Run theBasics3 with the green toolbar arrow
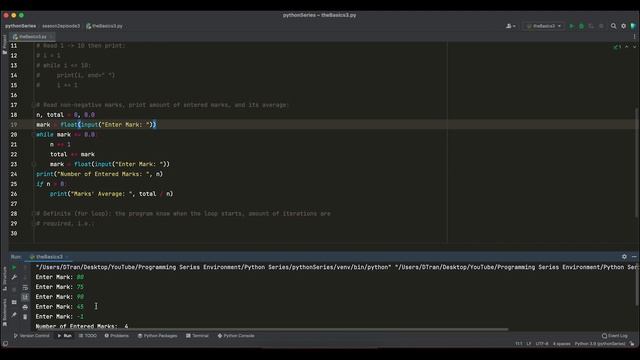This screenshot has height=360, width=640. [x=571, y=26]
